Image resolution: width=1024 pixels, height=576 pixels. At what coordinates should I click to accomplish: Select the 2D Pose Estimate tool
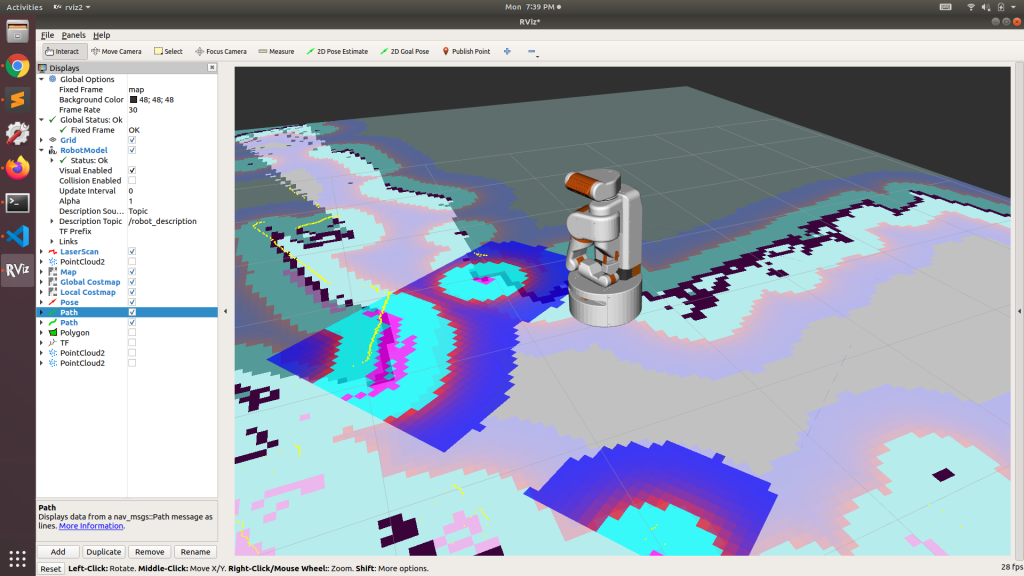[337, 51]
